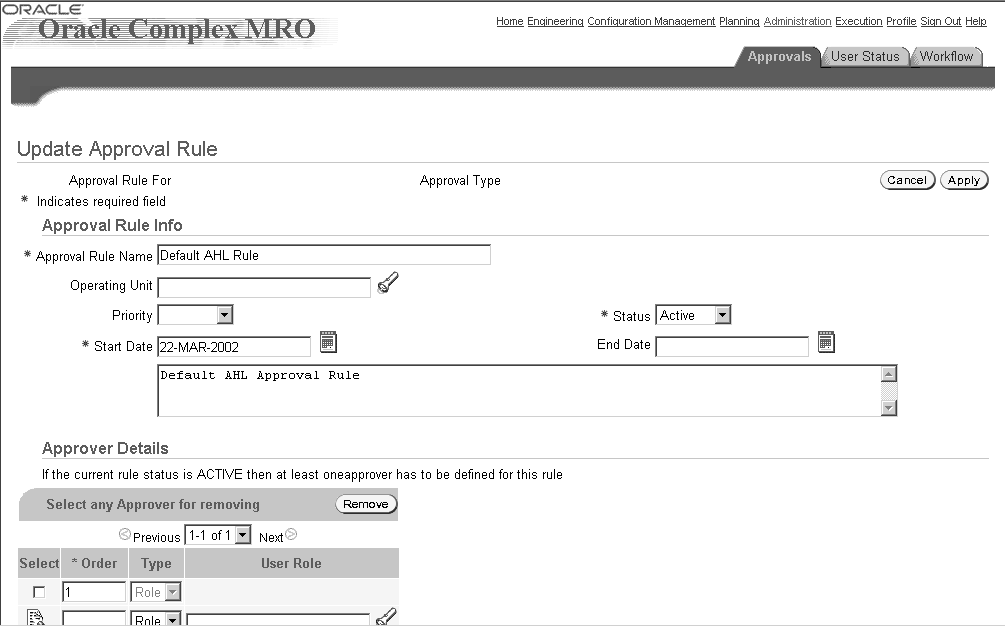Click the Remove approver button
Viewport: 1005px width, 626px height.
(366, 504)
